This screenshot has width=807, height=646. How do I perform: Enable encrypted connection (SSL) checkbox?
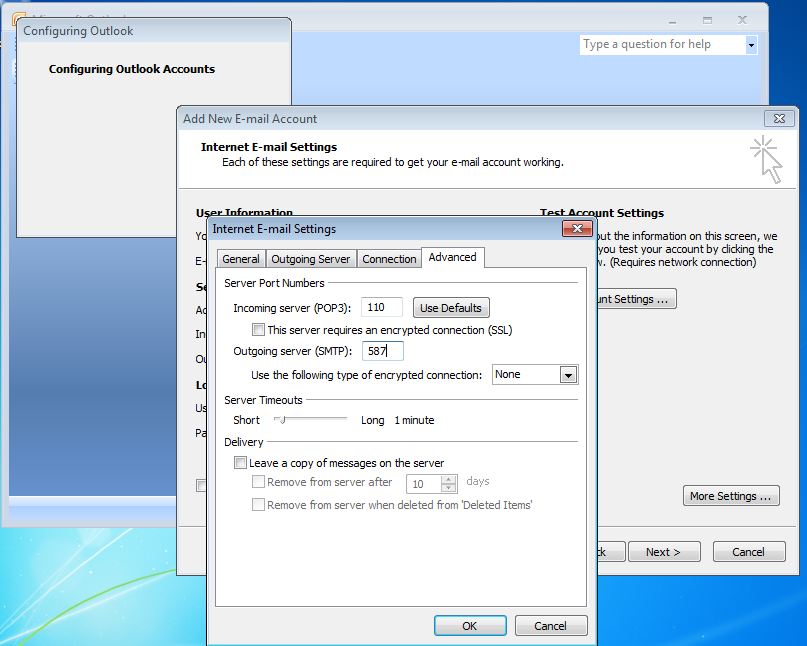[258, 329]
